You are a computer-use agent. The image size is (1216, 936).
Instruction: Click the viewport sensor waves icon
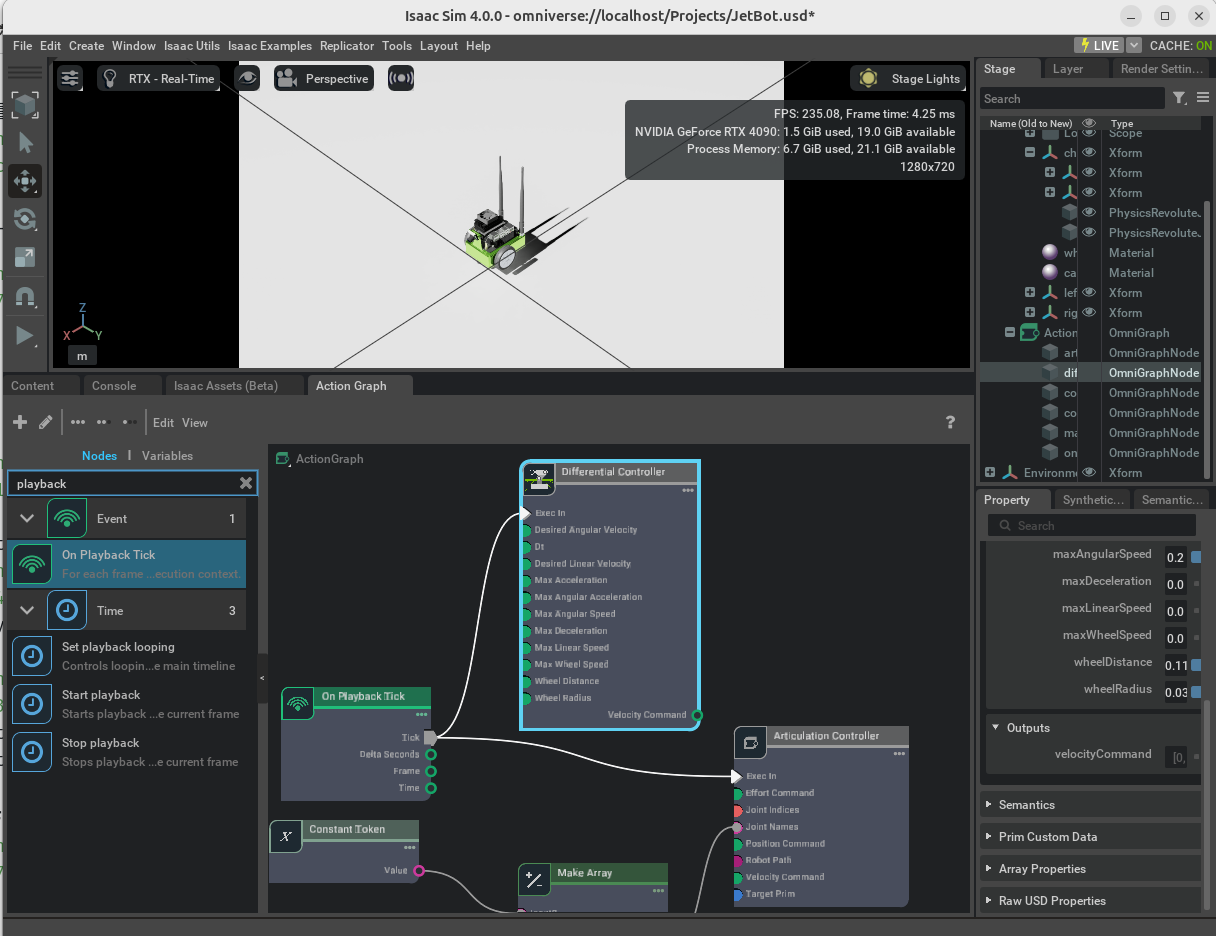pos(401,78)
